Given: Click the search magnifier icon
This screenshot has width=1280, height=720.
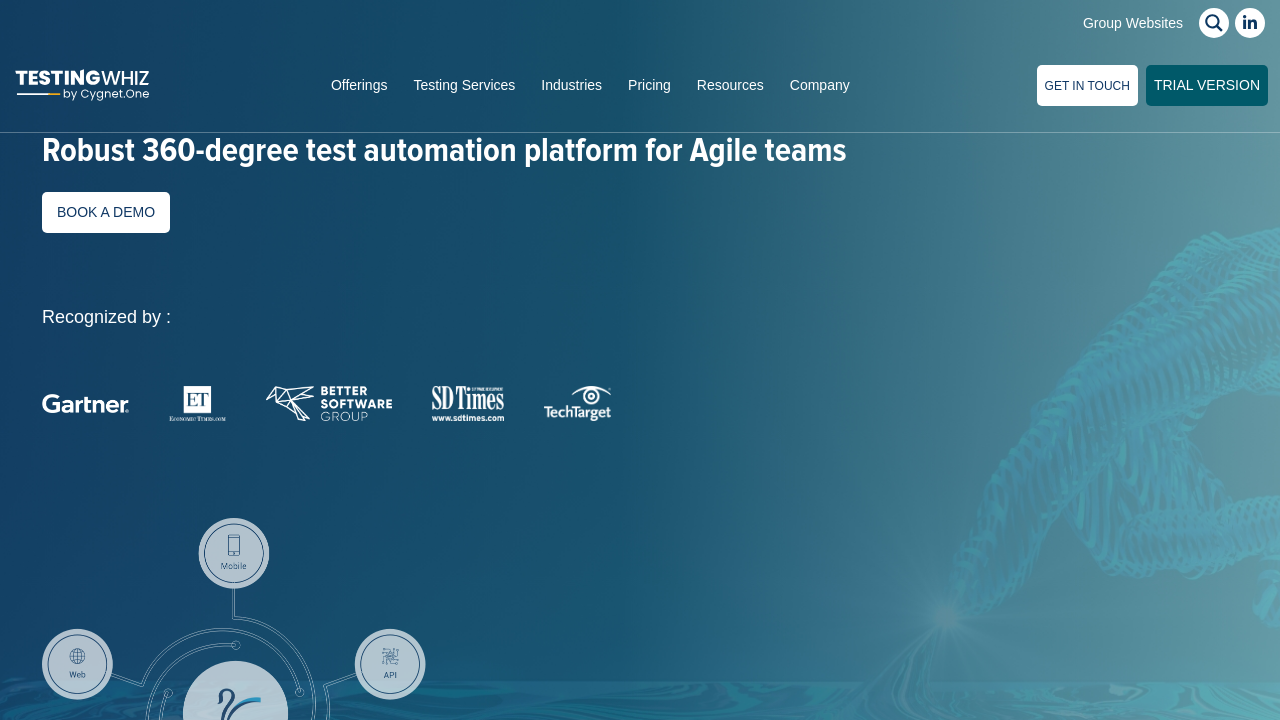Looking at the screenshot, I should tap(1213, 23).
